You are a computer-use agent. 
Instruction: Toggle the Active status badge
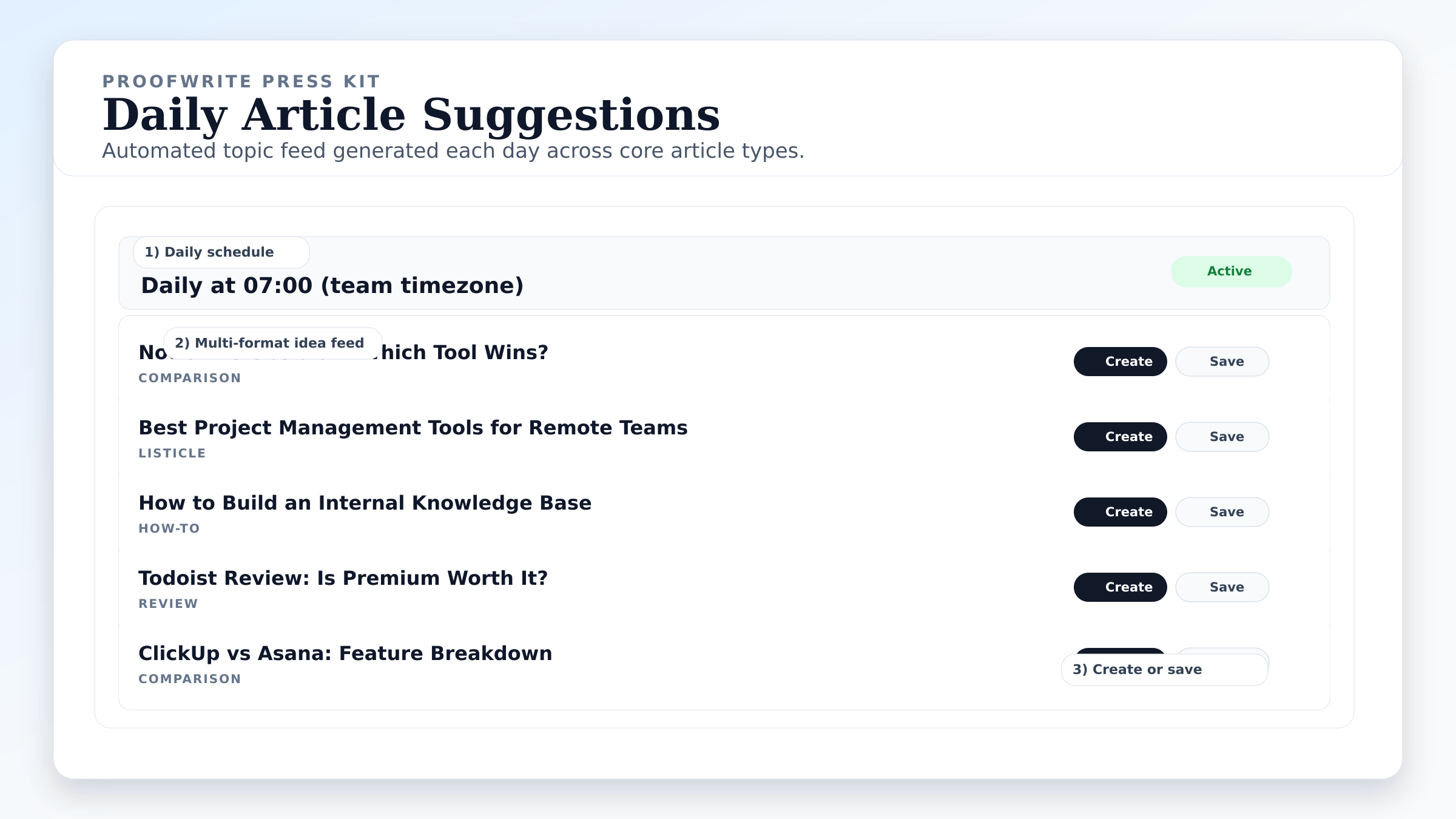coord(1230,271)
